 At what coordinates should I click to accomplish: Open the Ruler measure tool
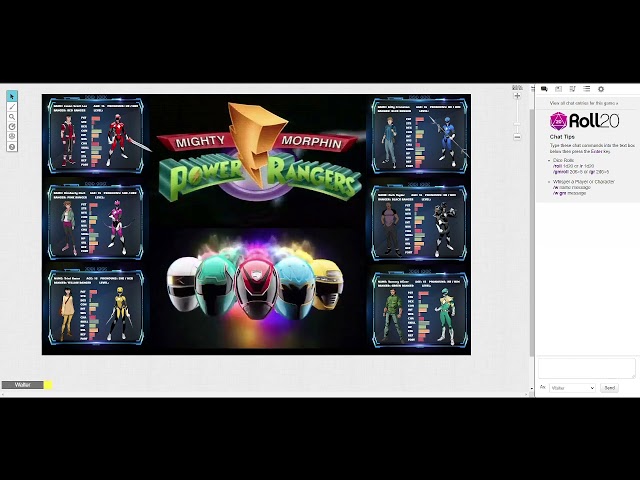coord(12,127)
